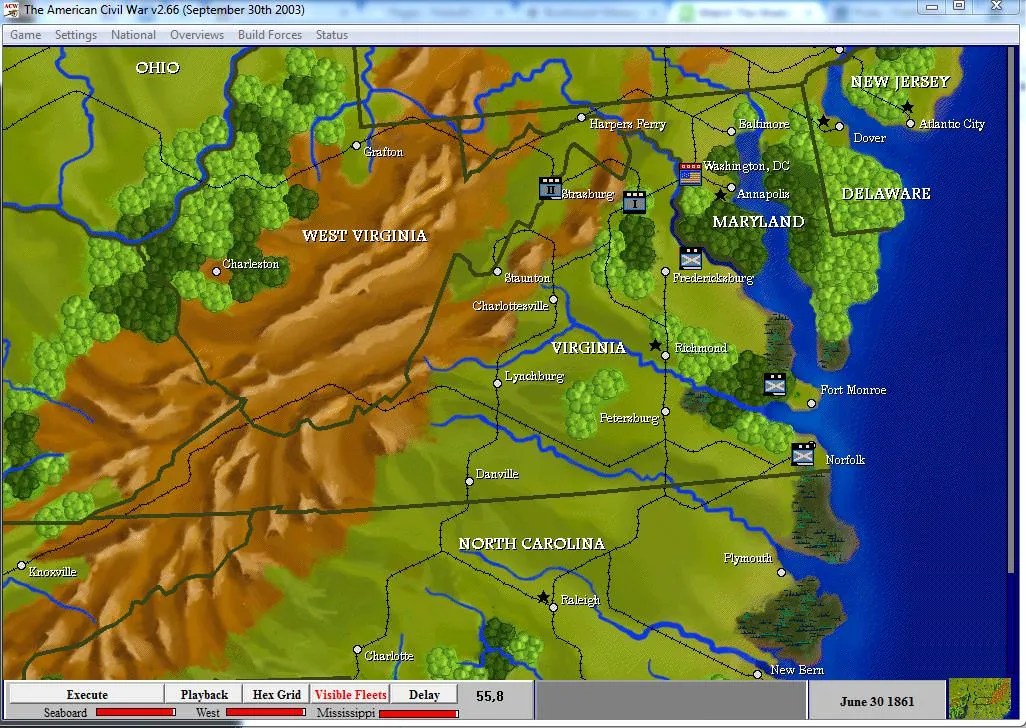
Task: Click the Danville city dot
Action: coord(469,481)
